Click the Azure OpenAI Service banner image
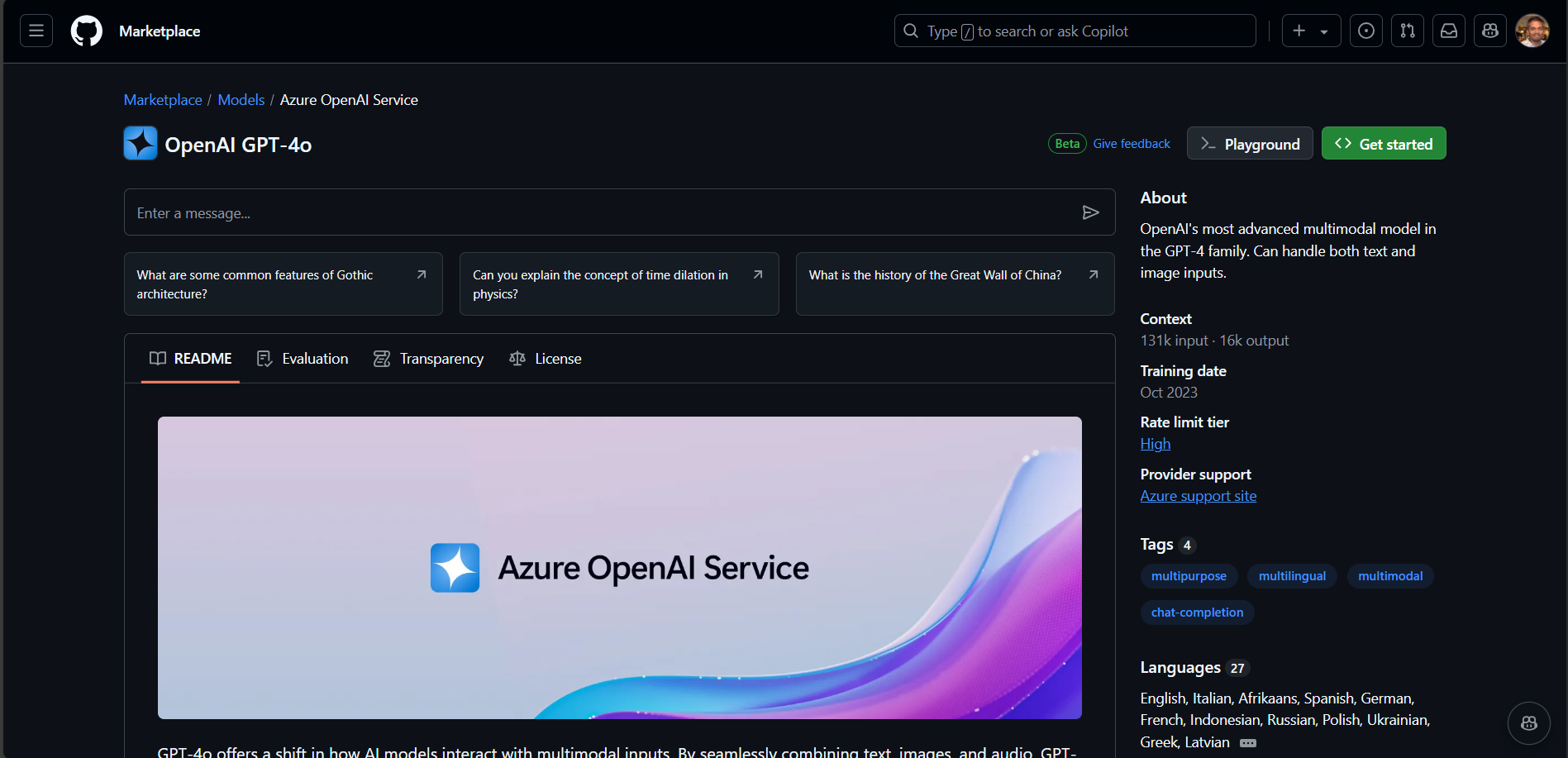The width and height of the screenshot is (1568, 758). (x=620, y=568)
